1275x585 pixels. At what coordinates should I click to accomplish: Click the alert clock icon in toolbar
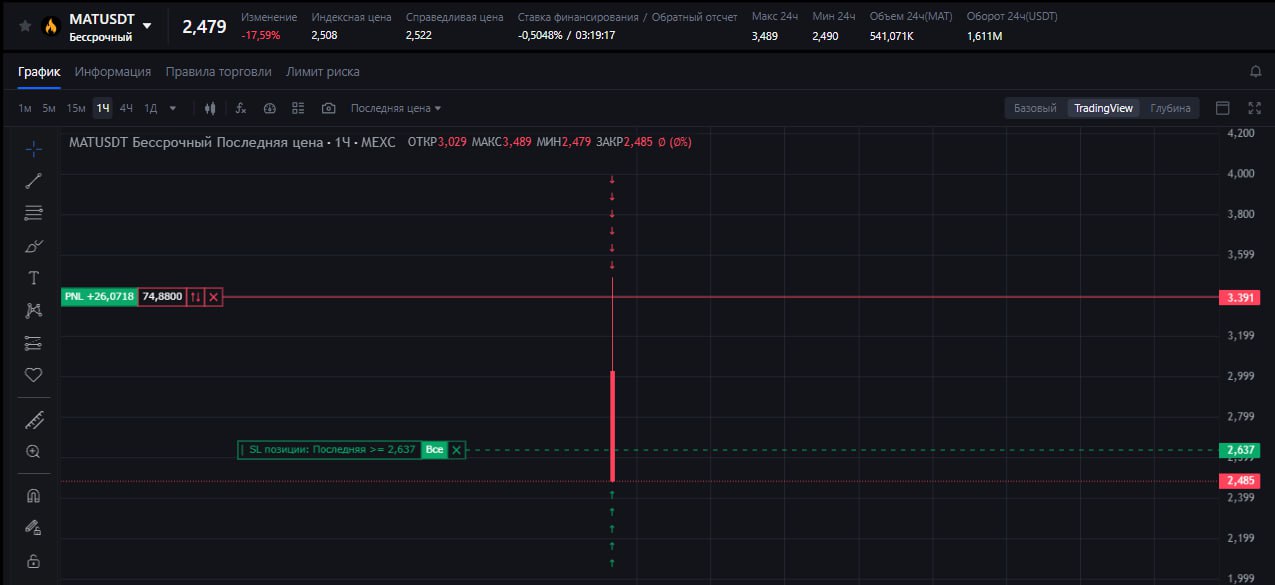tap(269, 108)
